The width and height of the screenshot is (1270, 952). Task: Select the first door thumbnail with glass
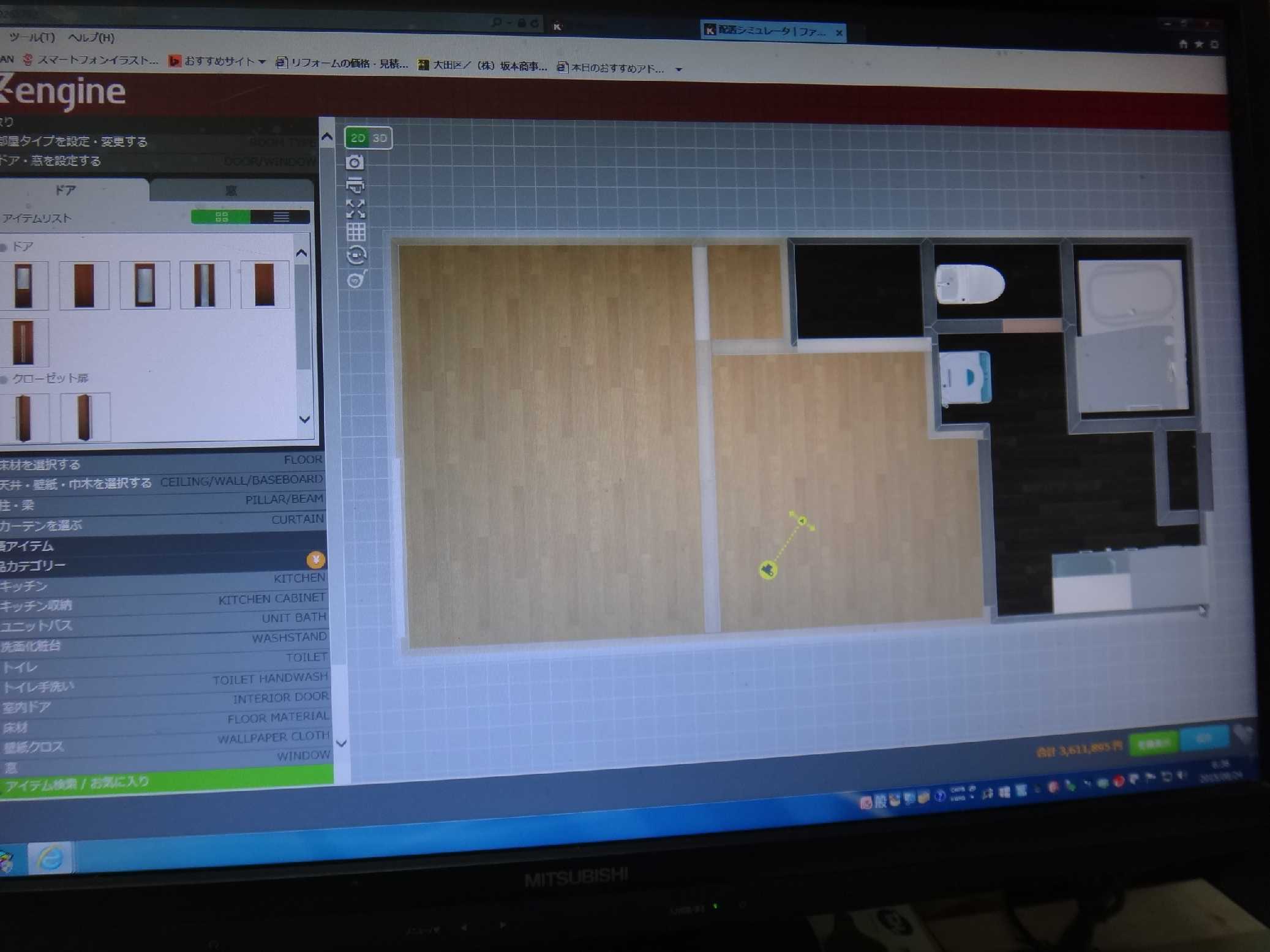click(24, 285)
